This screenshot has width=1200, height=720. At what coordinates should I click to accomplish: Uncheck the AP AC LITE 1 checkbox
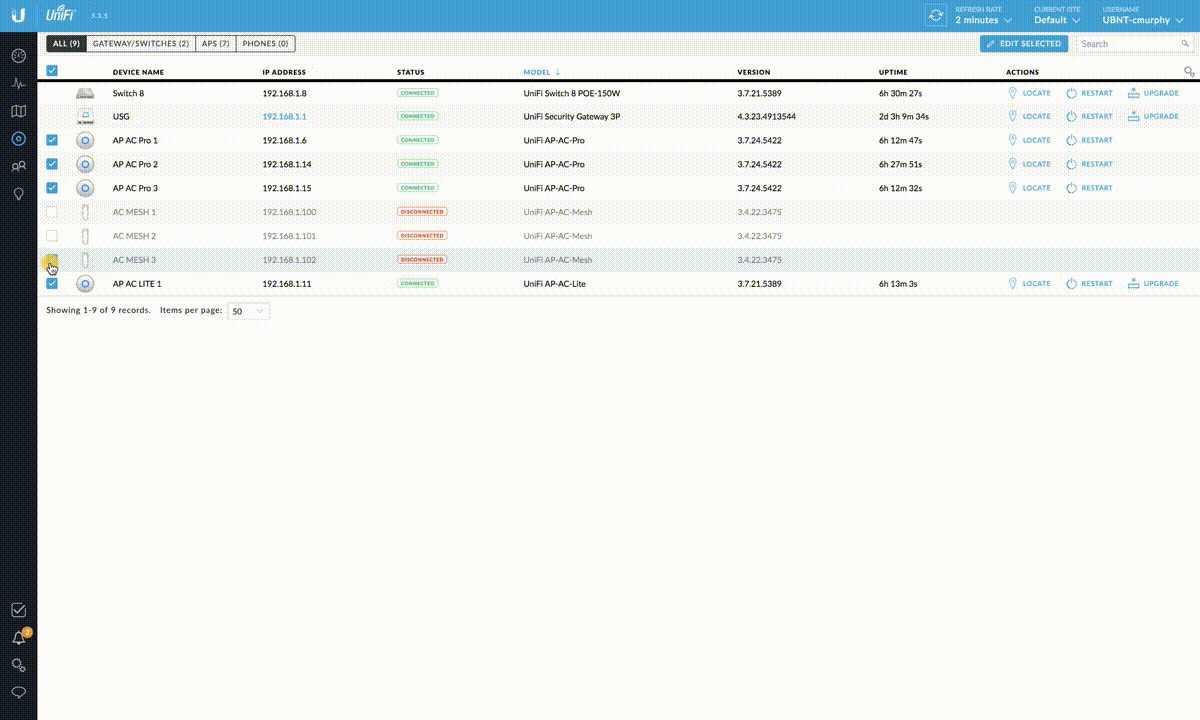coord(52,284)
